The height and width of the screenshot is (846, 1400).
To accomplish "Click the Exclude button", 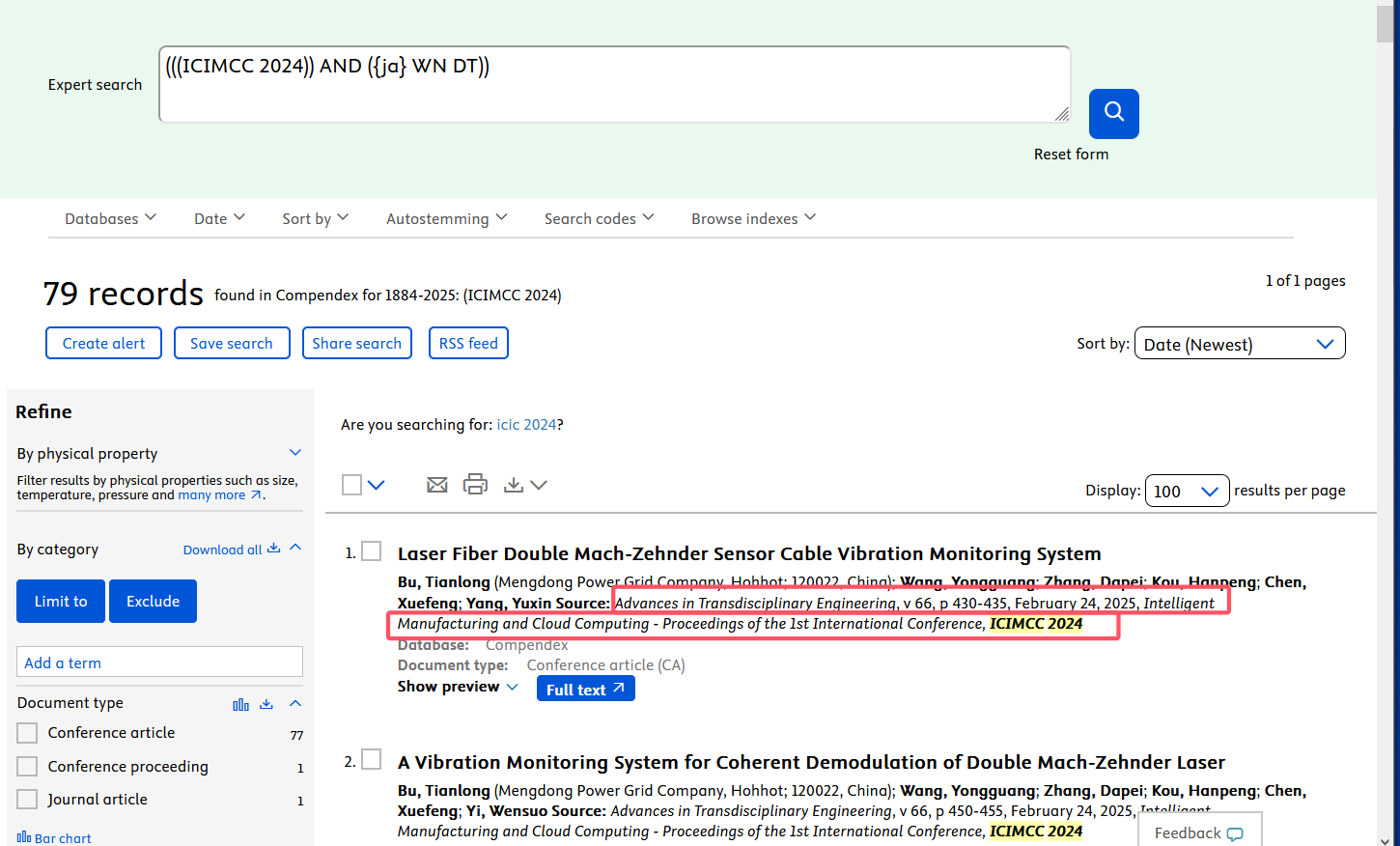I will (153, 601).
